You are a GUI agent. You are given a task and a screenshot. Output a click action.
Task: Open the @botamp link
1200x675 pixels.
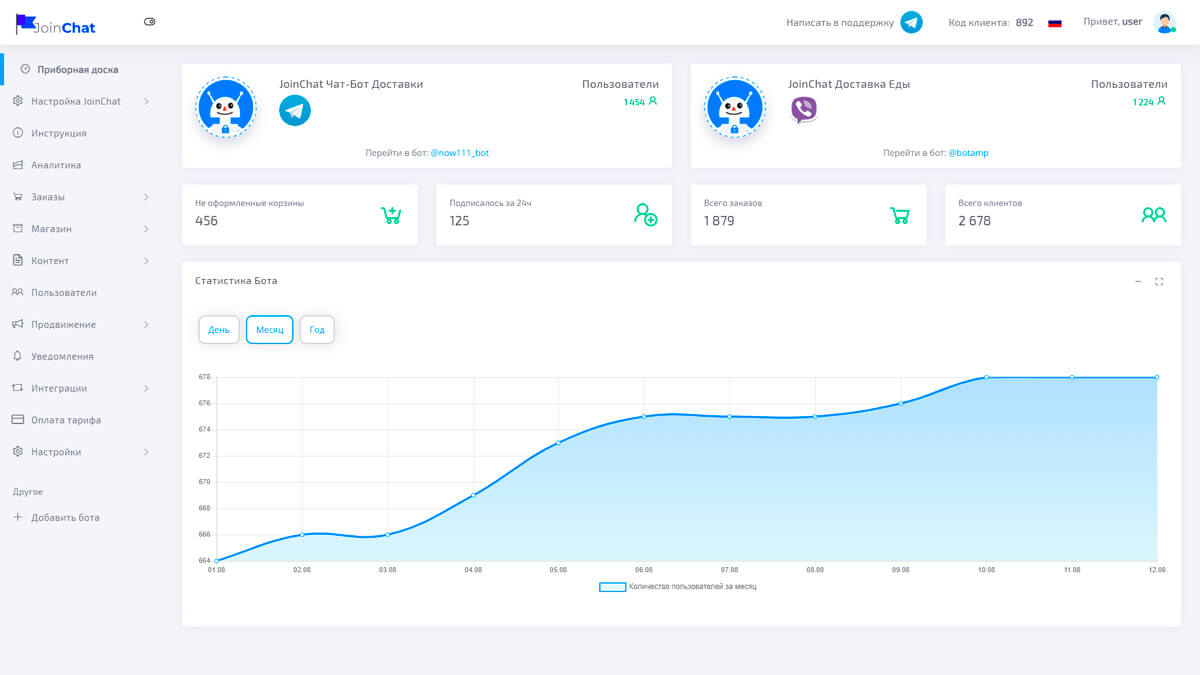pyautogui.click(x=969, y=153)
